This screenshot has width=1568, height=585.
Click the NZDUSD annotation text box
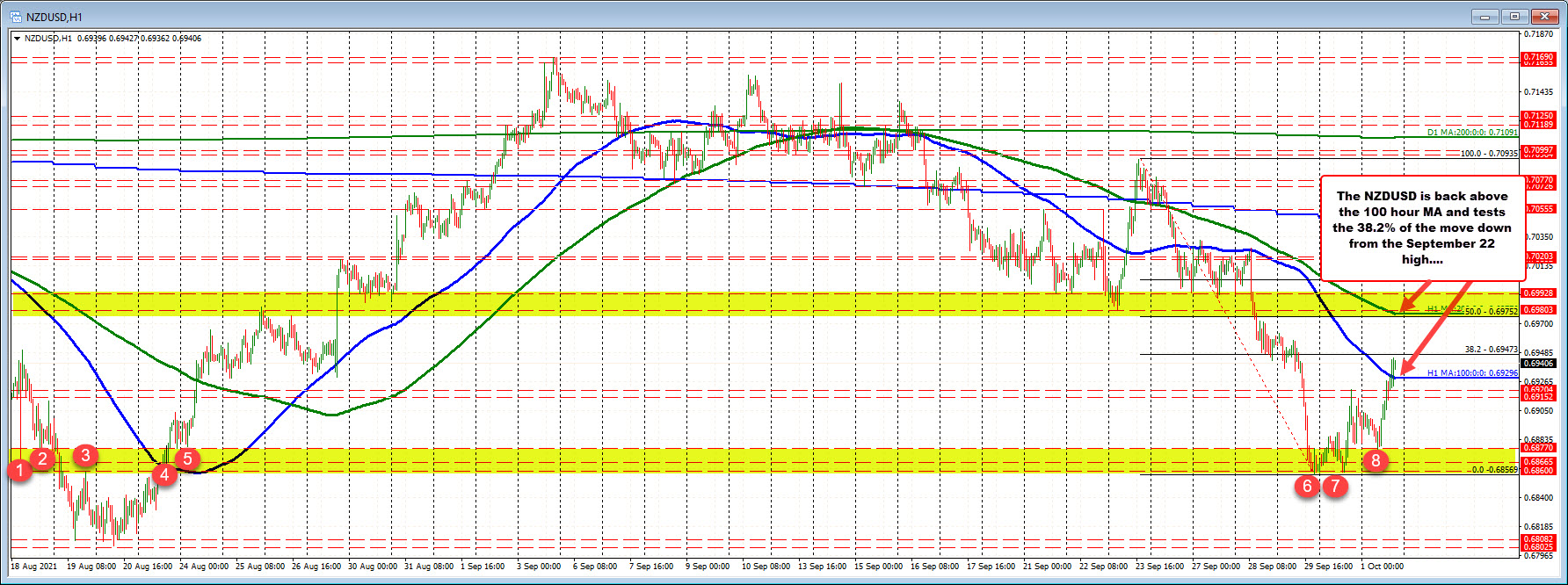pos(1421,227)
